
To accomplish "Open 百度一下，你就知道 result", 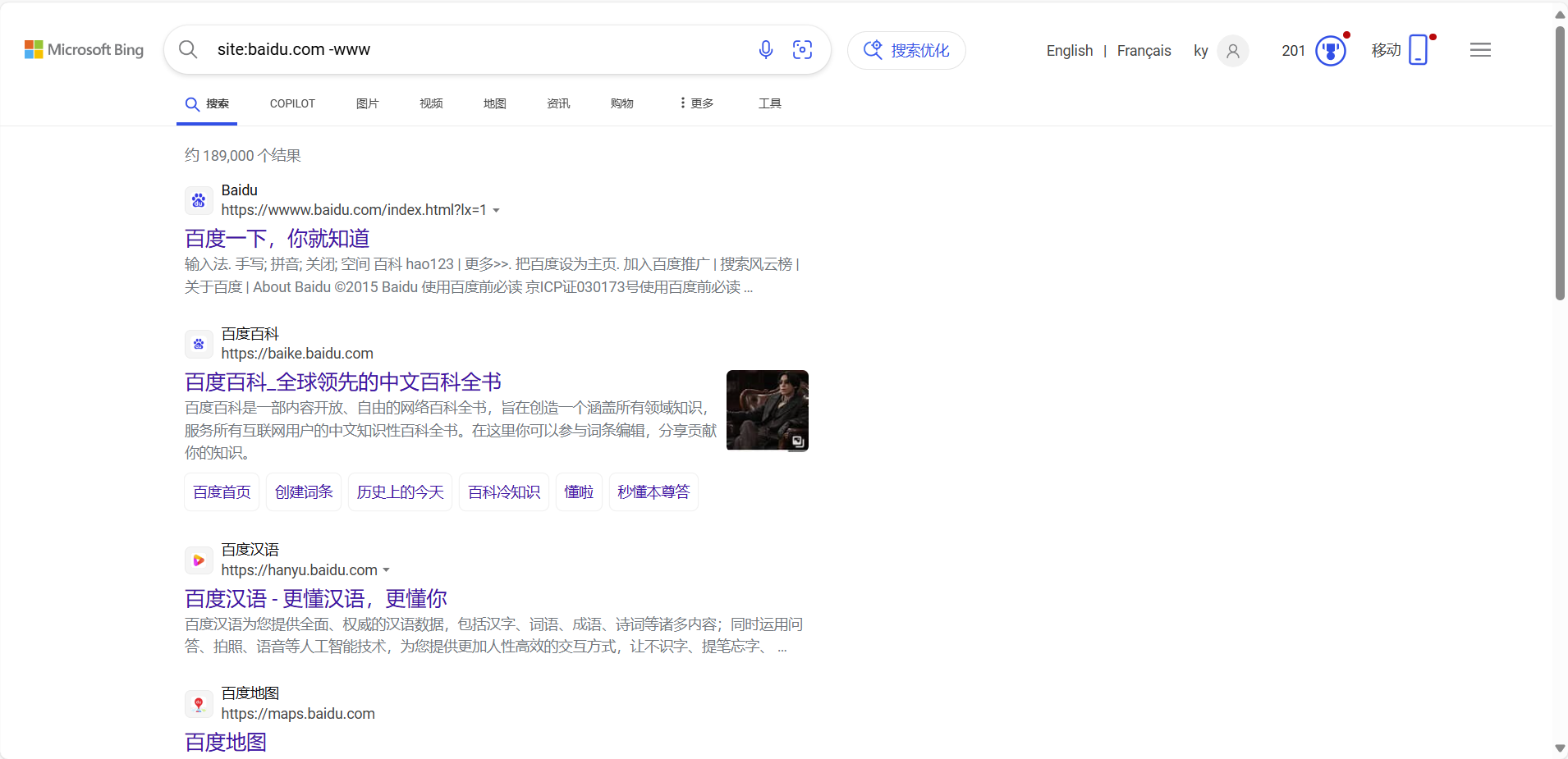I will [277, 239].
